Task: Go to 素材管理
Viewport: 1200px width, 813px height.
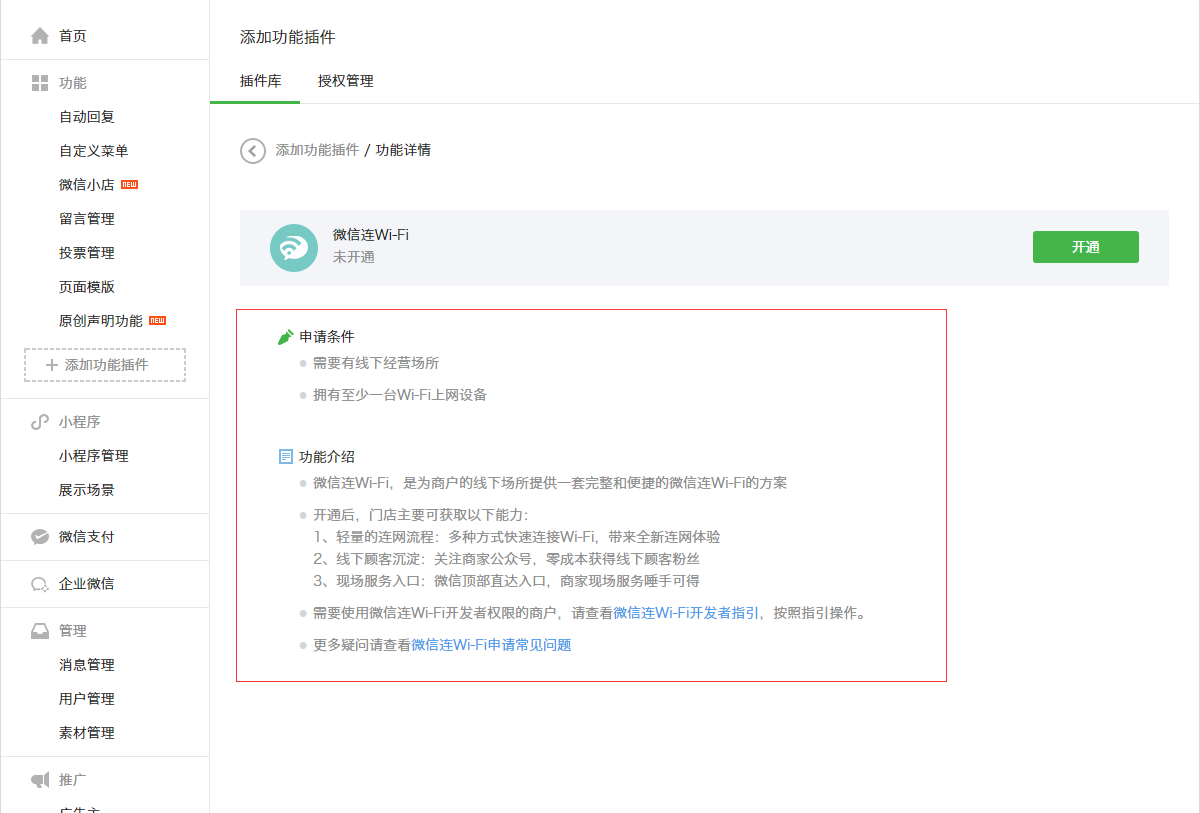Action: [x=87, y=733]
